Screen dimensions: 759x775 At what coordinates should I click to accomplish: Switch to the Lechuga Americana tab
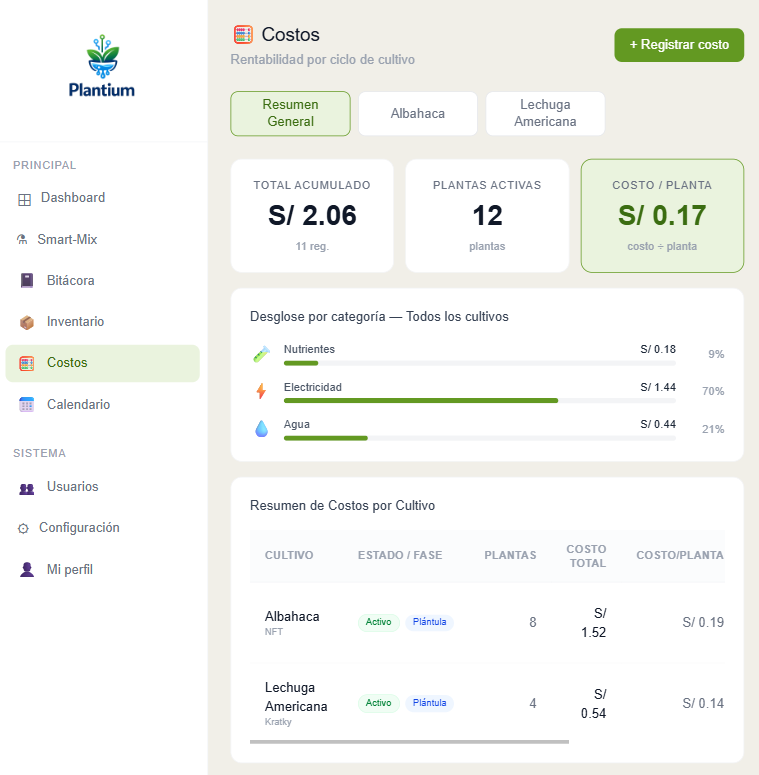(x=546, y=113)
